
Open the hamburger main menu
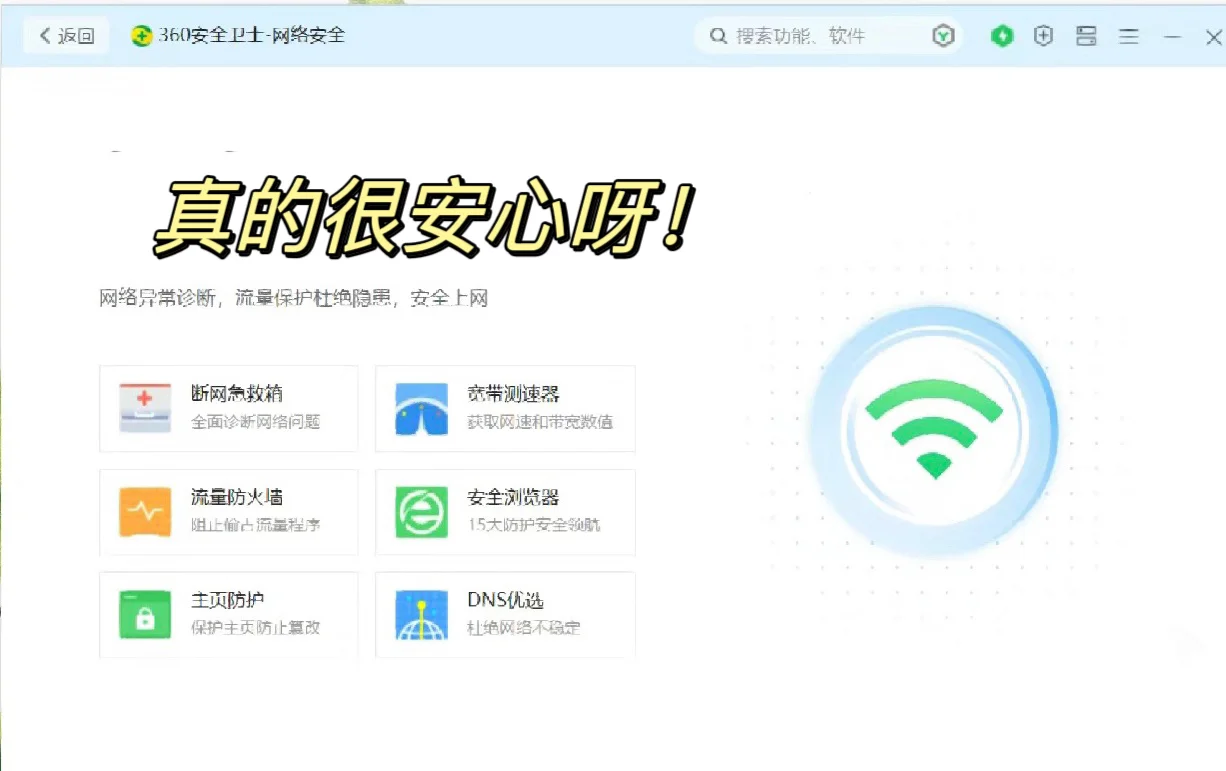(1129, 35)
